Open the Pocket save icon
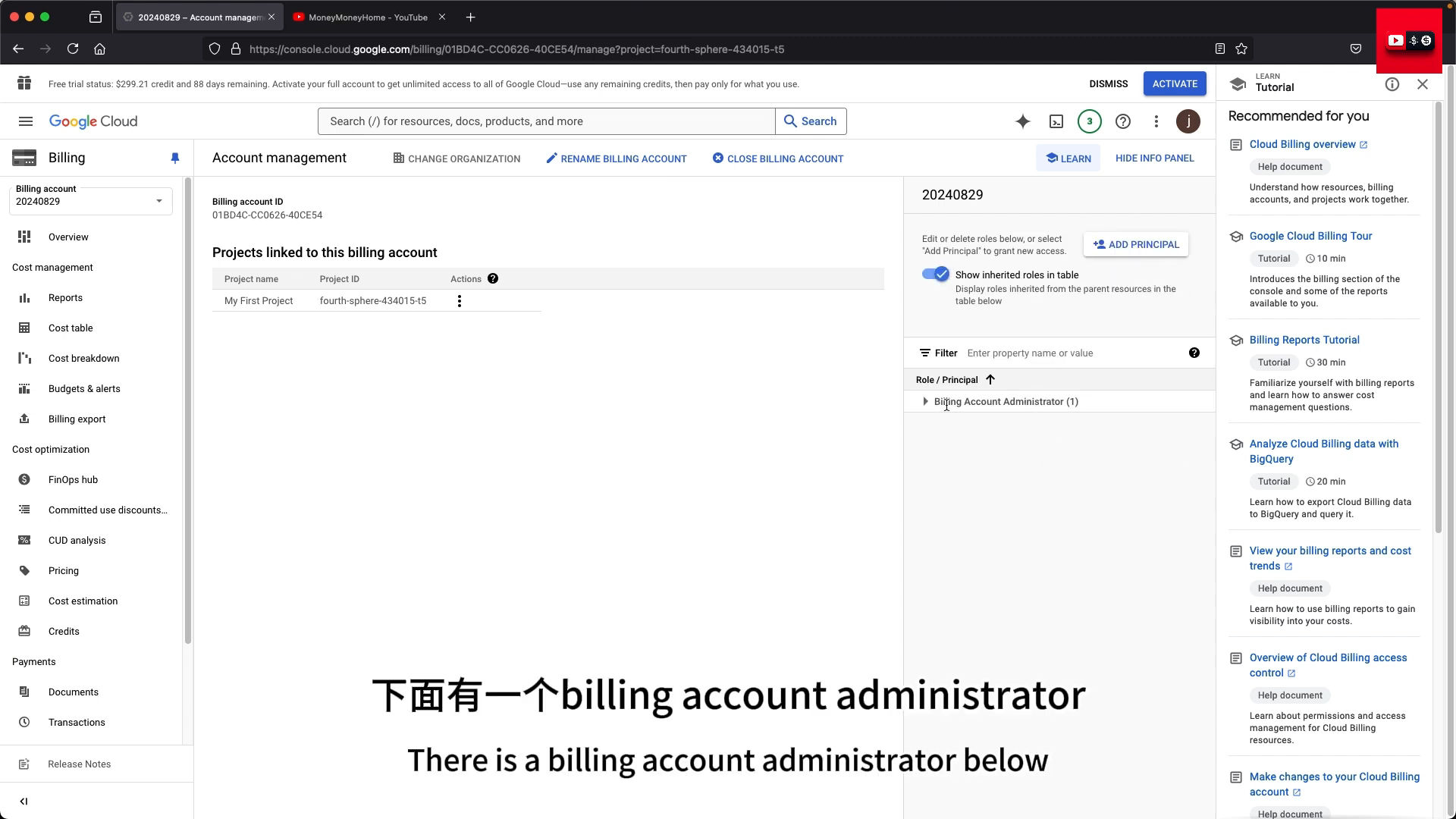 [1356, 49]
